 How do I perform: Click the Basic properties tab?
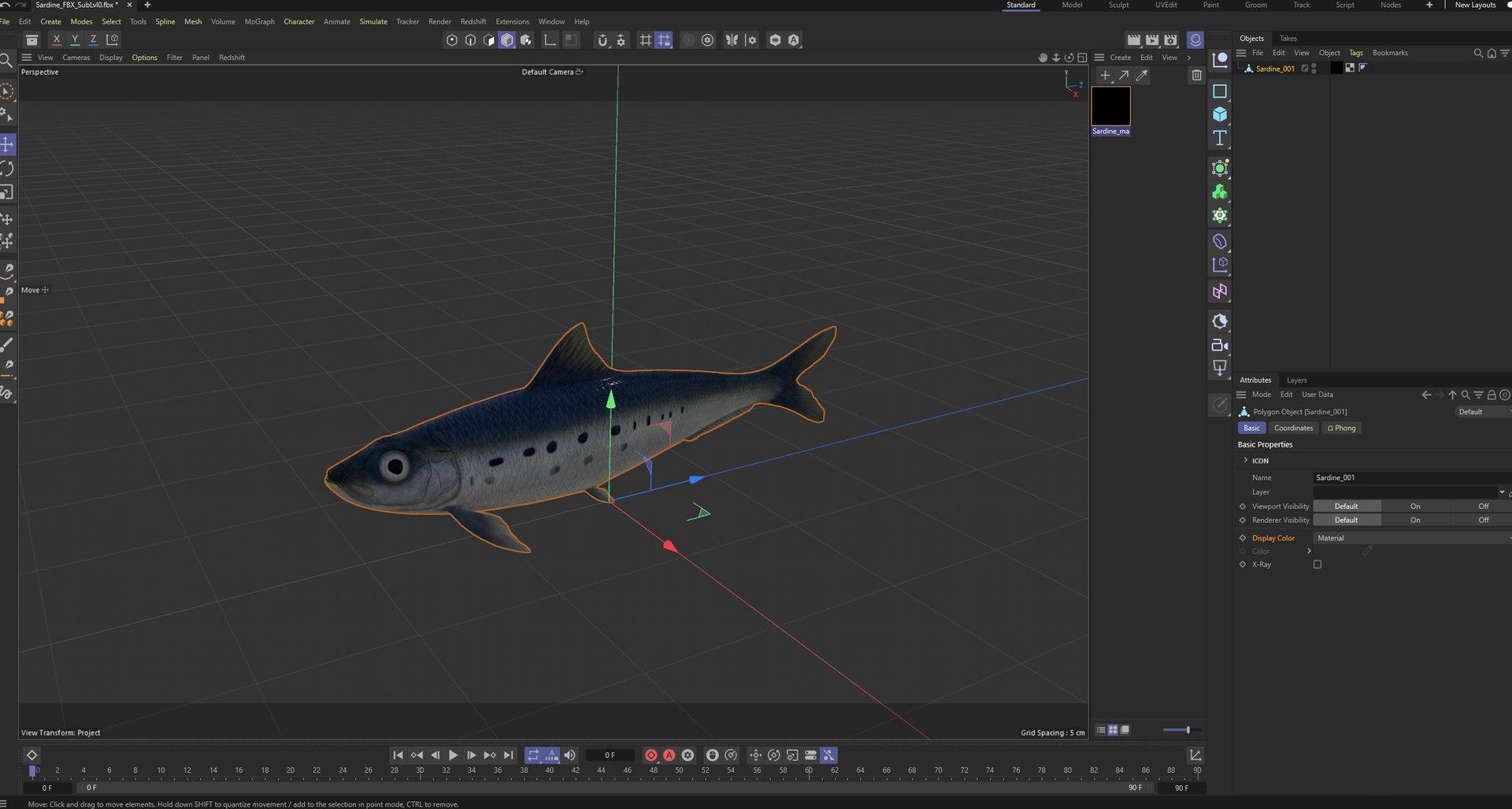click(1251, 428)
